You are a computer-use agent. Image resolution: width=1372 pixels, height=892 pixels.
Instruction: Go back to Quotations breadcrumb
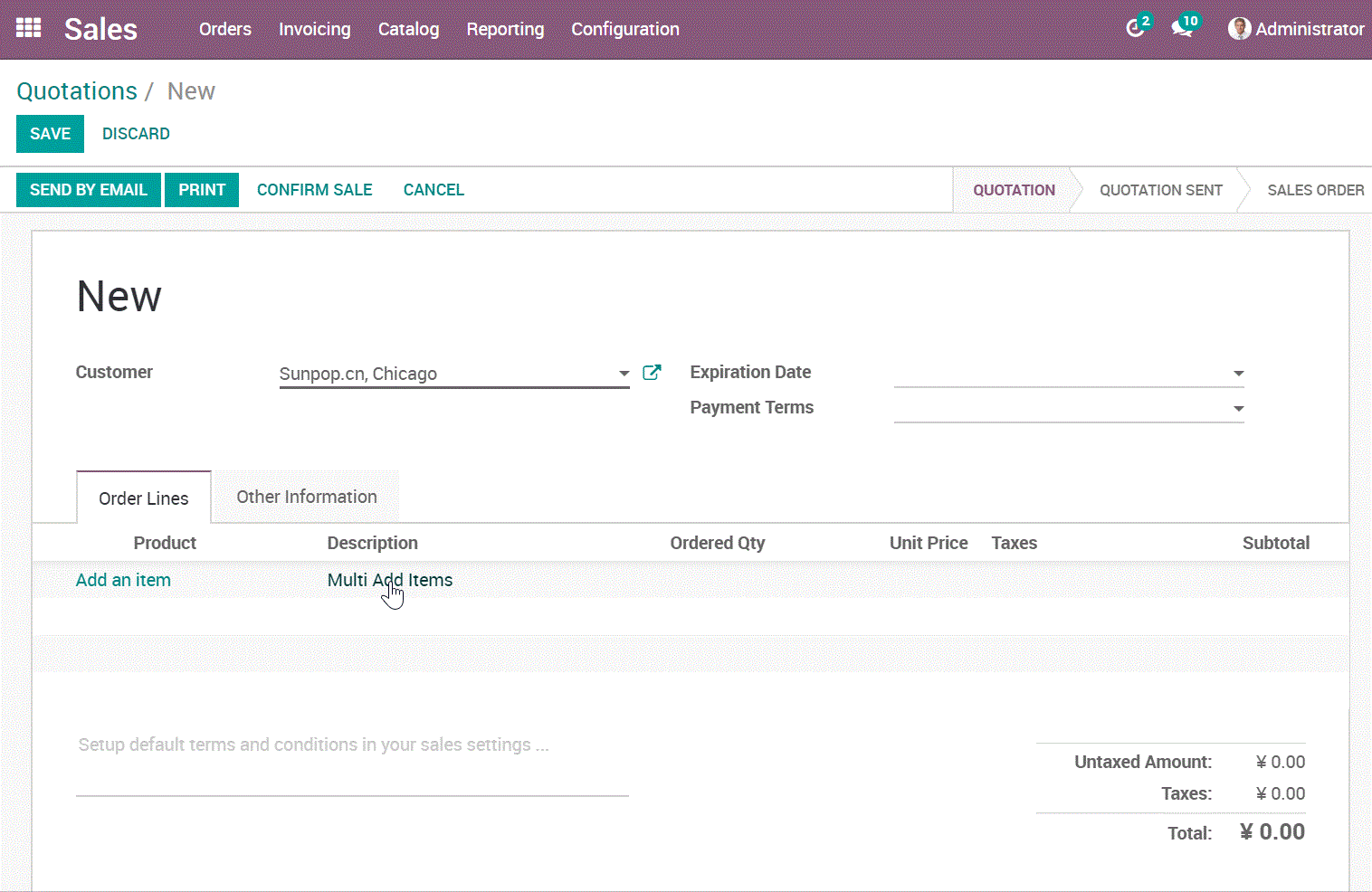click(x=77, y=91)
